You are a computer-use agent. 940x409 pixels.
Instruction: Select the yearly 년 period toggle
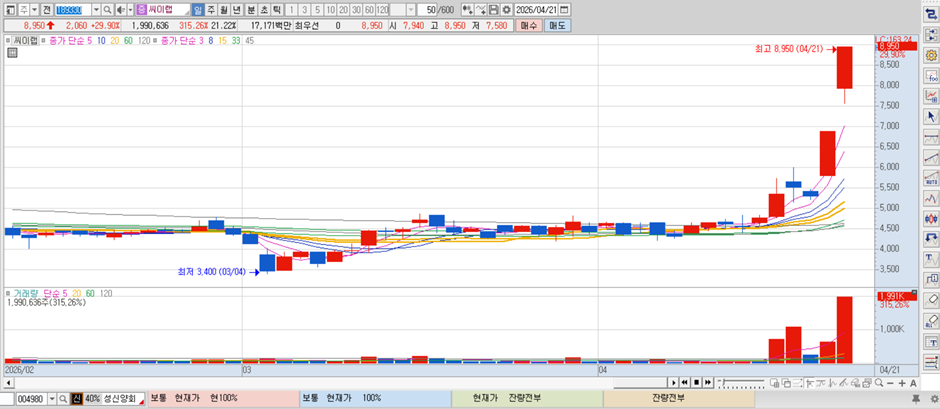click(236, 10)
